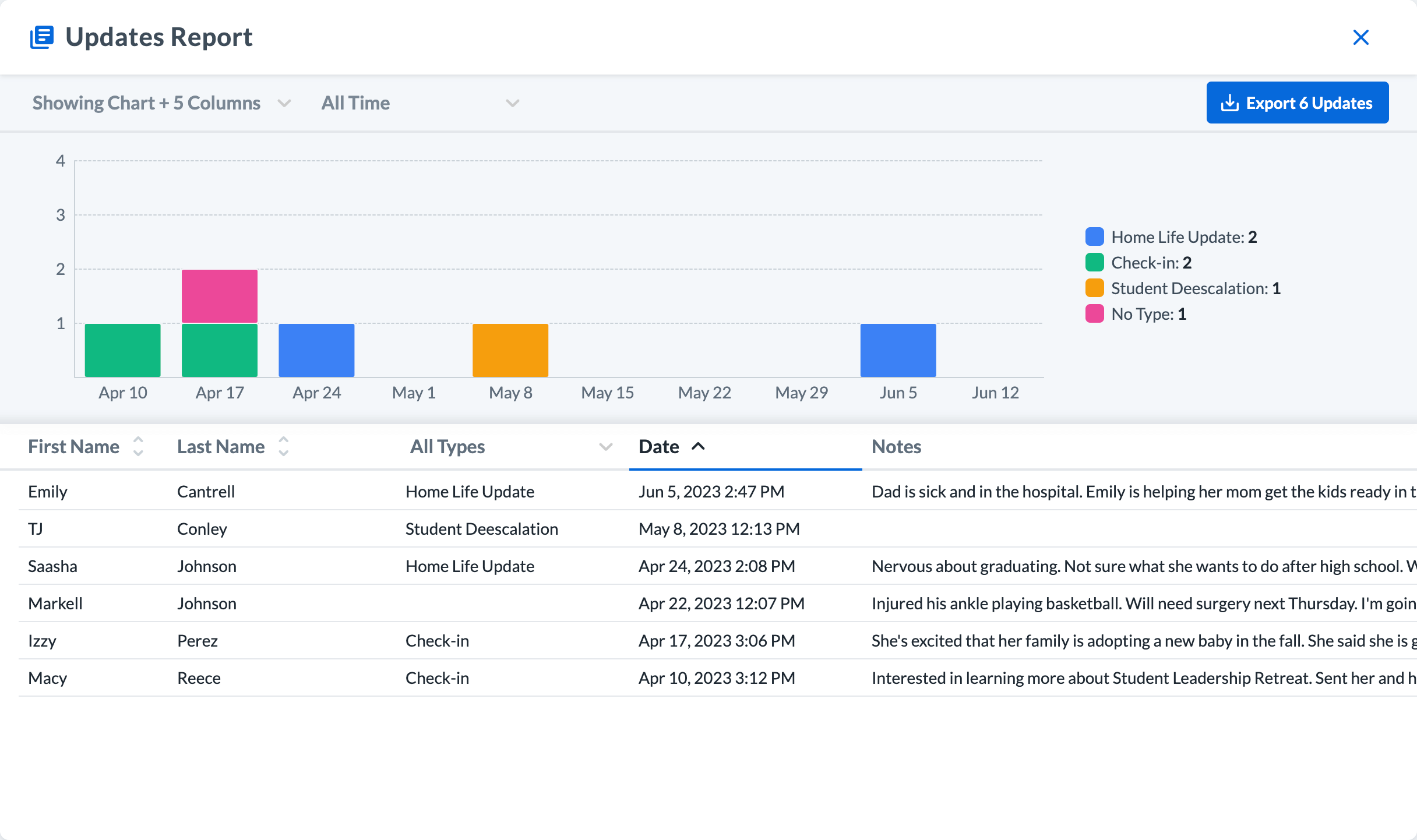Open the All Types filter dropdown
This screenshot has height=840, width=1417.
pyautogui.click(x=511, y=447)
